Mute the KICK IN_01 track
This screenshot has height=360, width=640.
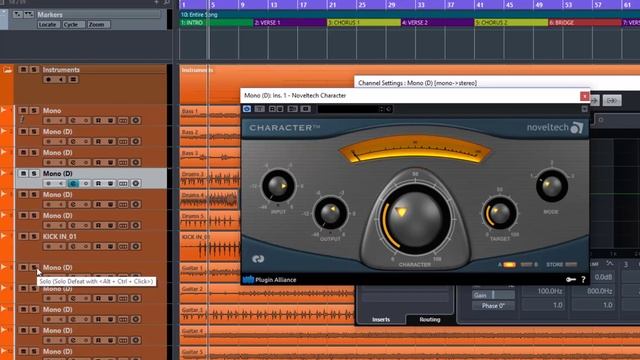(23, 236)
